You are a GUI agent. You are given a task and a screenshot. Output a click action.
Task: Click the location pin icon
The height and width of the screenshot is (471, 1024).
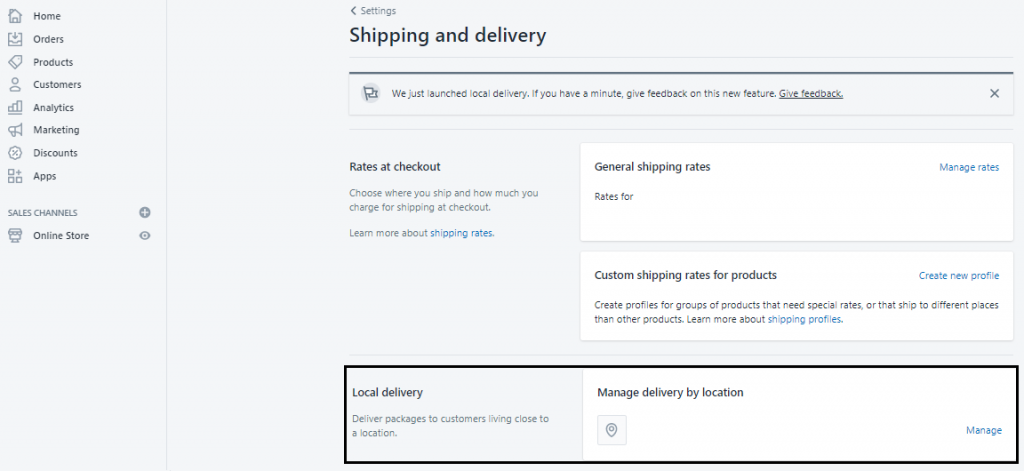point(612,430)
